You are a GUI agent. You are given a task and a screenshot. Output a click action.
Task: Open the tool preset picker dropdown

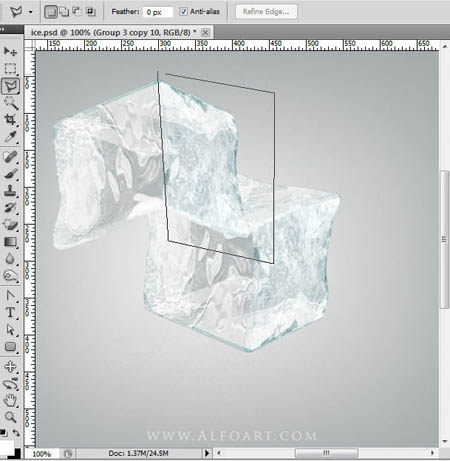point(31,12)
